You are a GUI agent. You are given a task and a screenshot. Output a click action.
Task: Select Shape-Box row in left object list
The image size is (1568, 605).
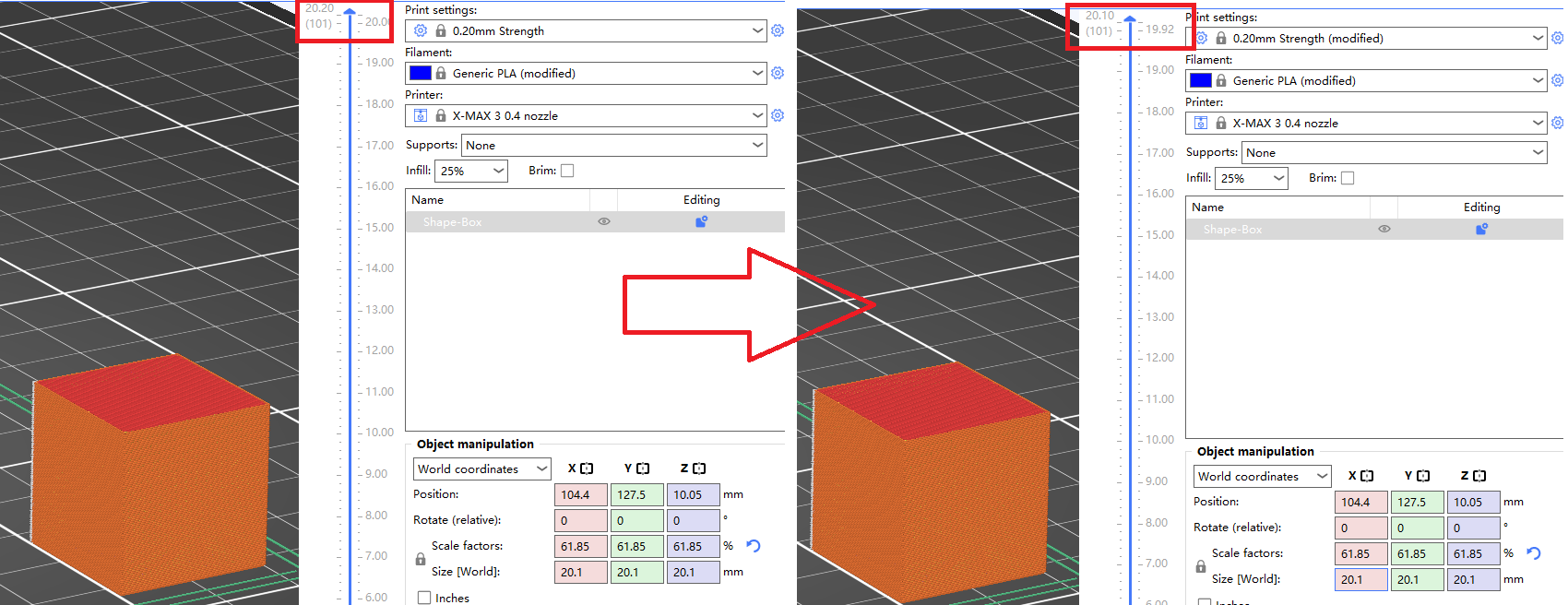coord(498,222)
